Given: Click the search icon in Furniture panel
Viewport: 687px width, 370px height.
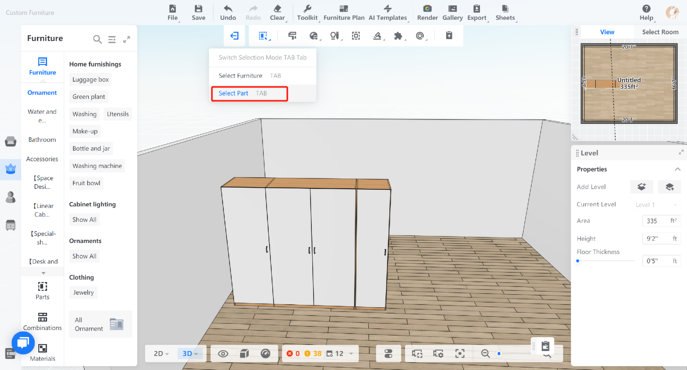Looking at the screenshot, I should point(97,39).
